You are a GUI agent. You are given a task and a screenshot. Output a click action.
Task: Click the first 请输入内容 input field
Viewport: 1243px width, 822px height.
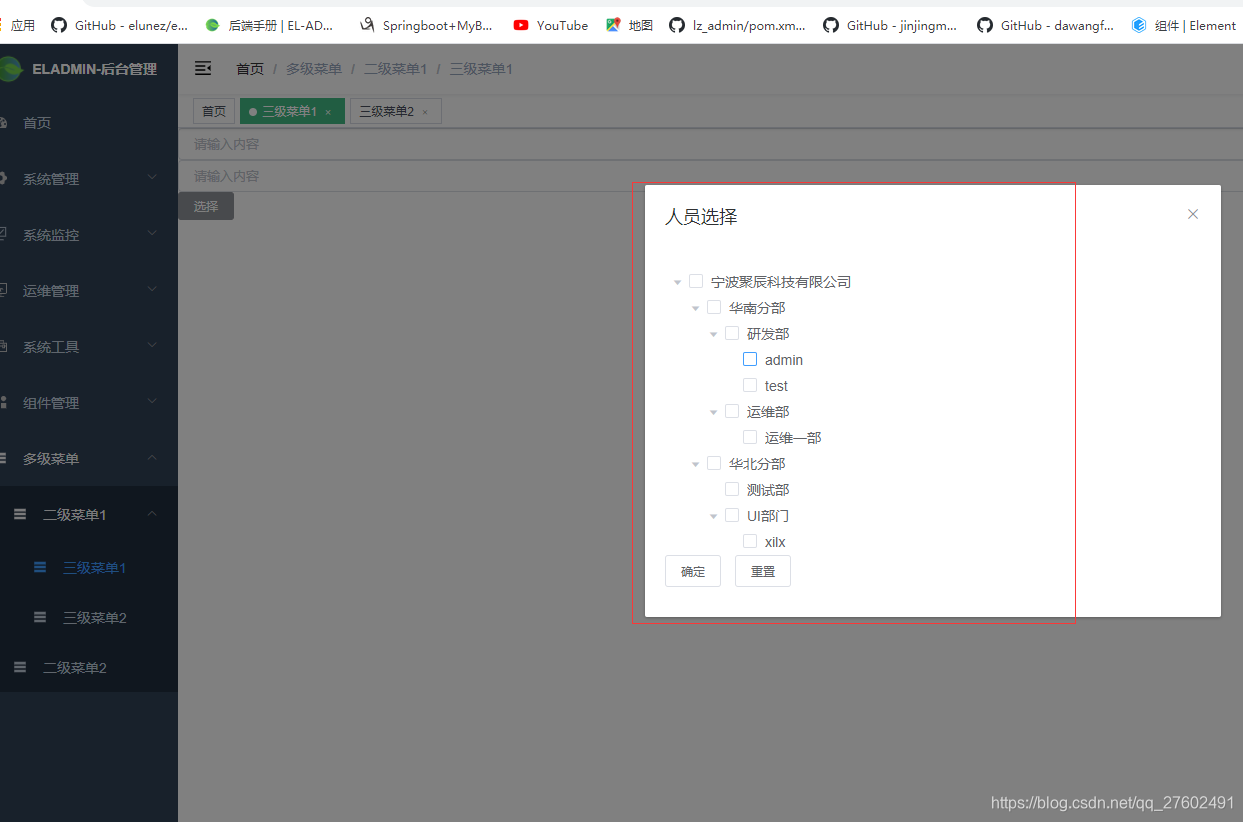710,144
